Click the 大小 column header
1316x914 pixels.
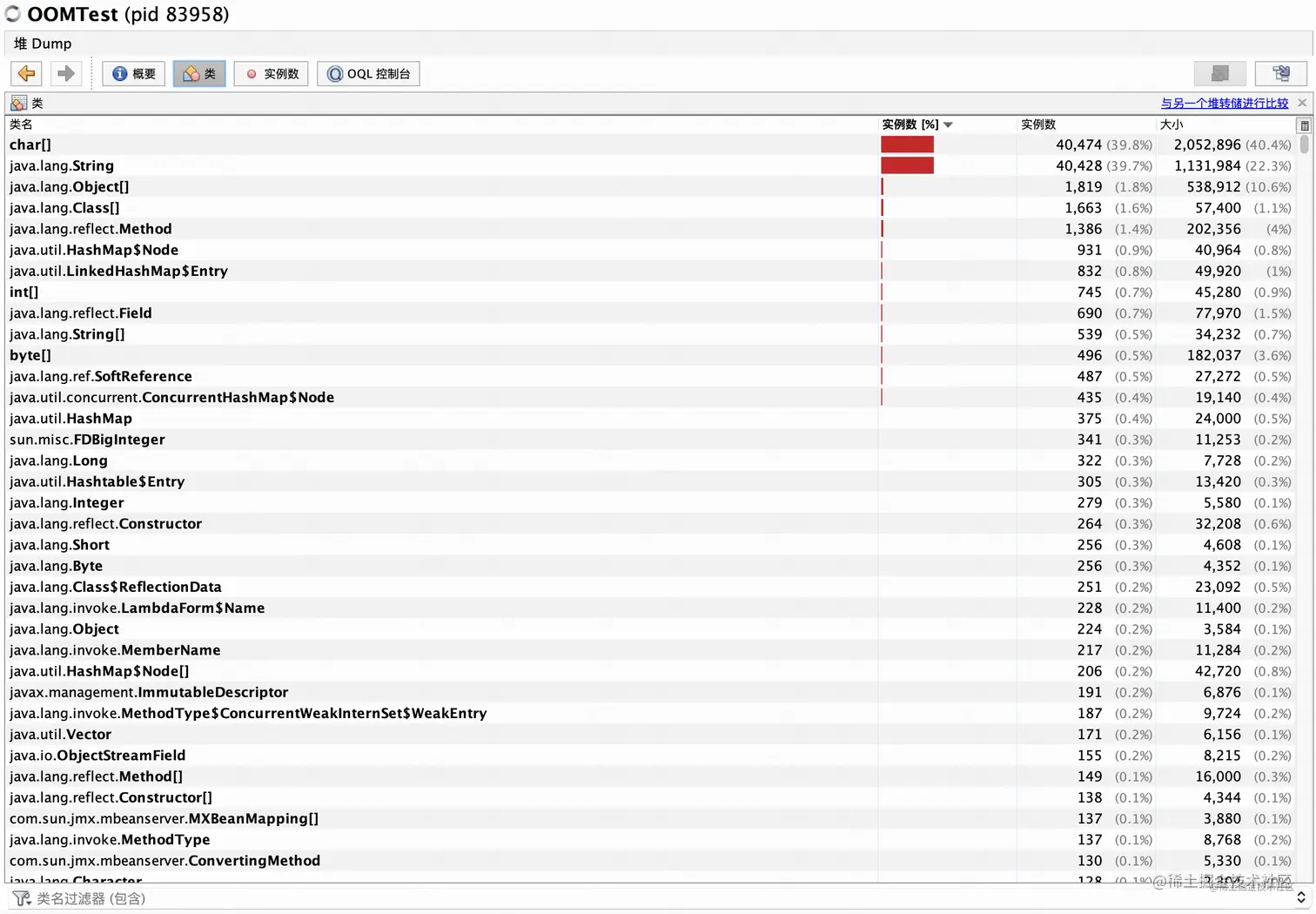[1172, 124]
